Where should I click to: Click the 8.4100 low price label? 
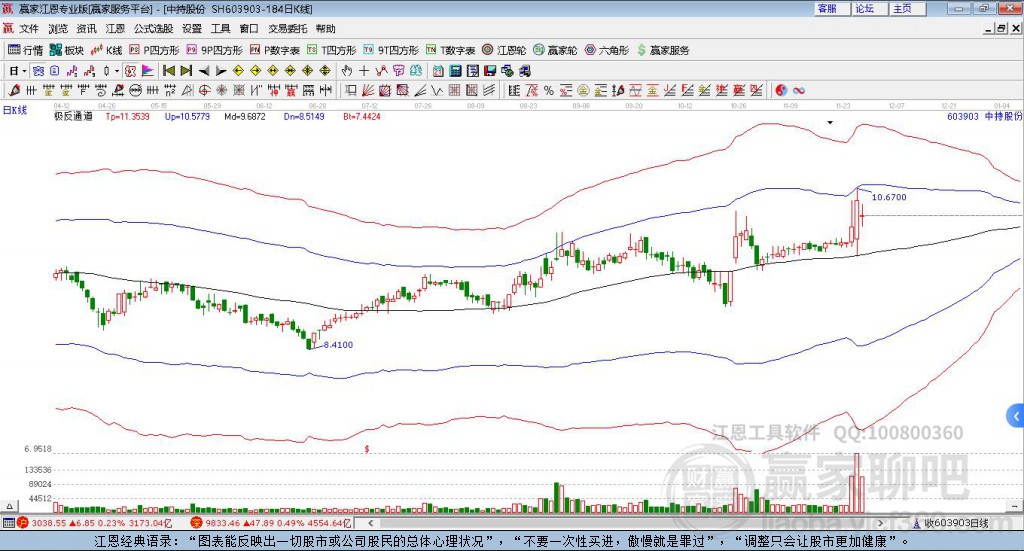(x=338, y=345)
